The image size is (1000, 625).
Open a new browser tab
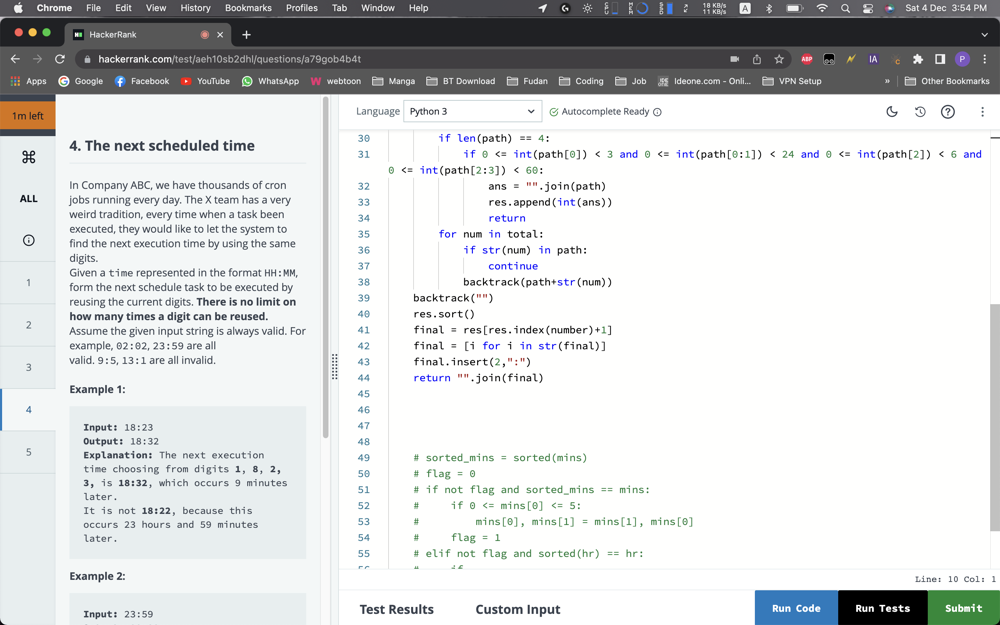(x=246, y=34)
